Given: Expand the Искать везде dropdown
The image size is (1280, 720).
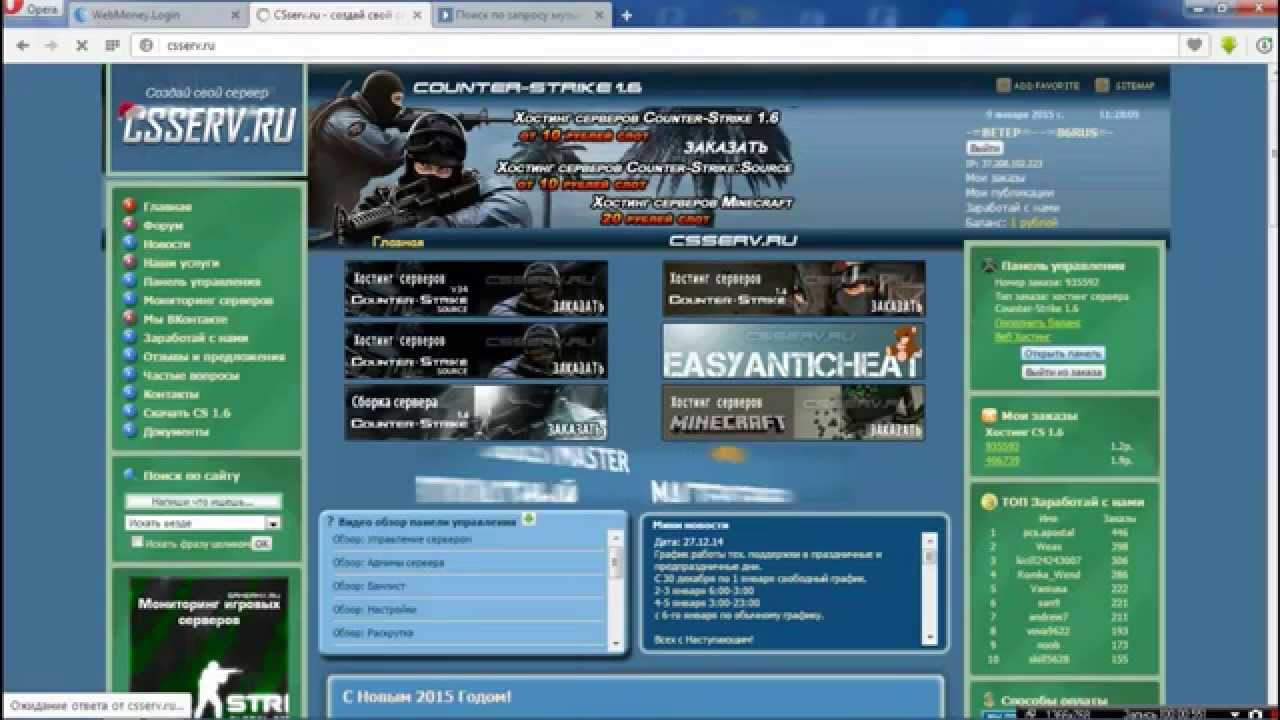Looking at the screenshot, I should pyautogui.click(x=272, y=523).
